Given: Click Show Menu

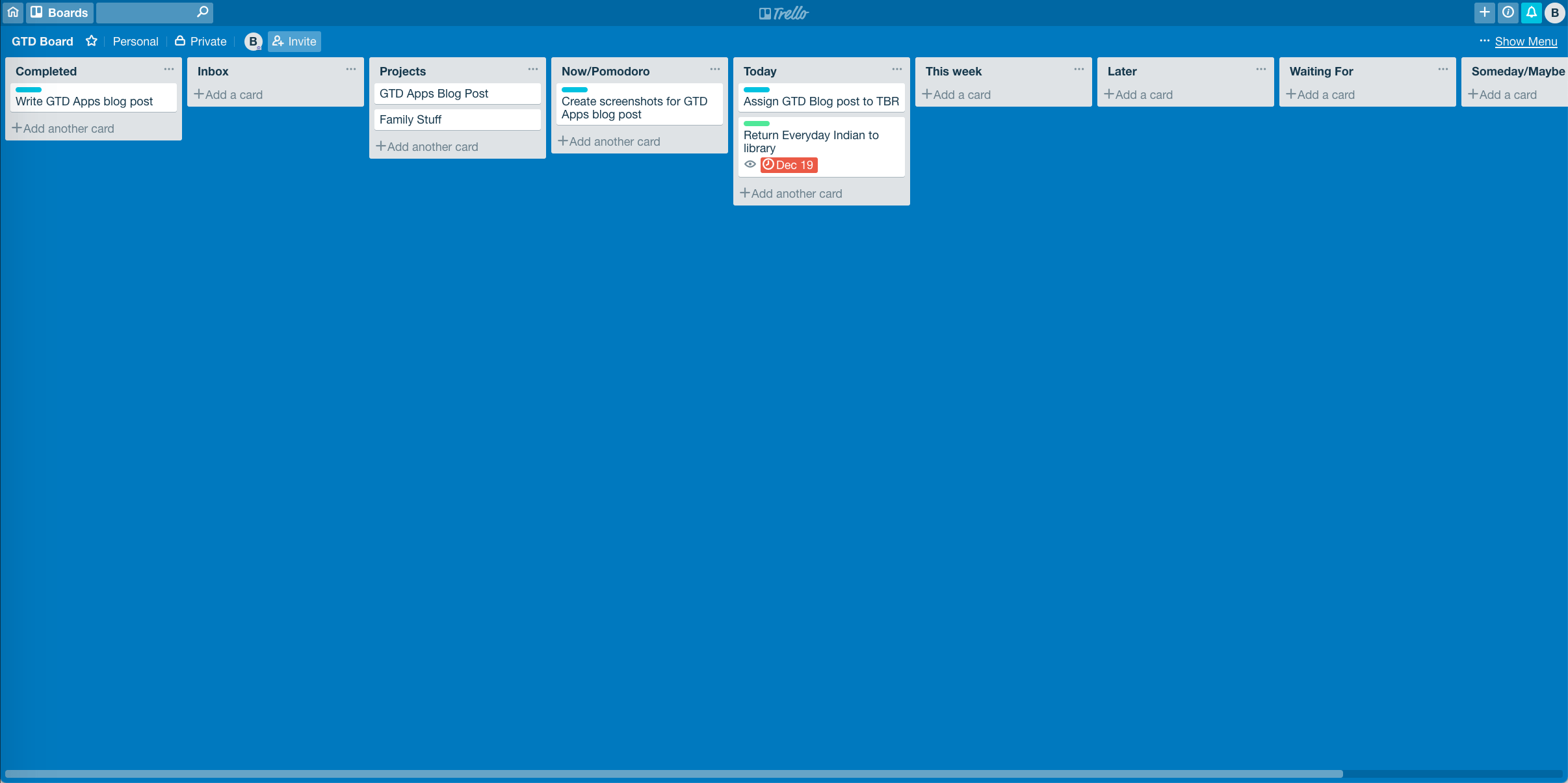Looking at the screenshot, I should coord(1526,41).
